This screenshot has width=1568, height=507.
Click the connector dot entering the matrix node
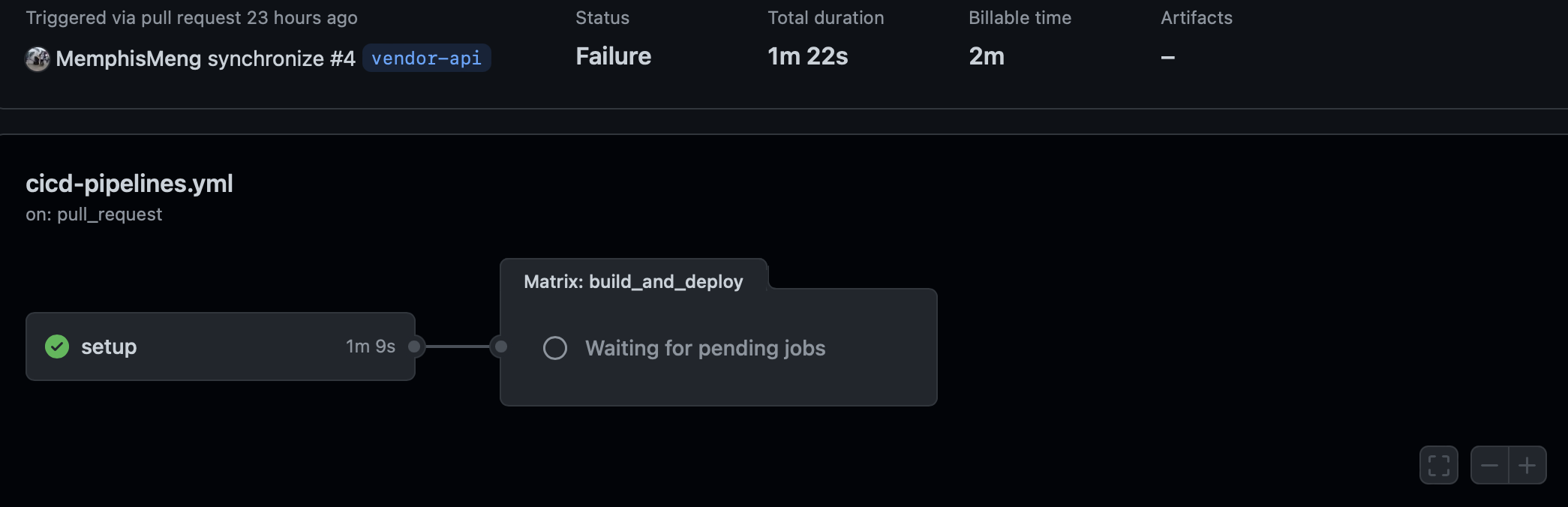pyautogui.click(x=500, y=347)
